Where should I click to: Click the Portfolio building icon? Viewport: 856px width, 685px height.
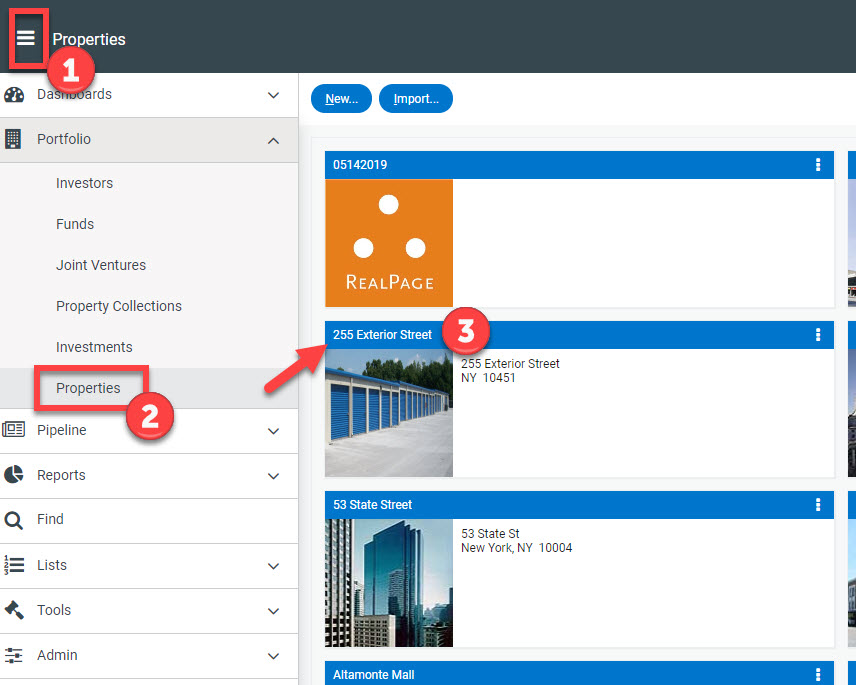click(14, 138)
